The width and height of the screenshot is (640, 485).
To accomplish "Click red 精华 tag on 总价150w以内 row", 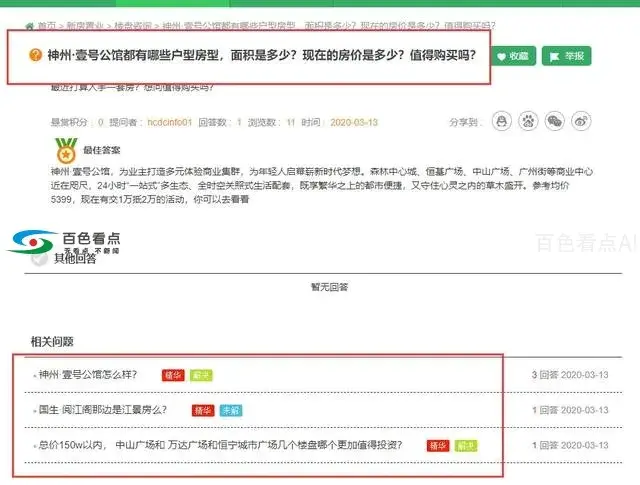I will pyautogui.click(x=438, y=446).
